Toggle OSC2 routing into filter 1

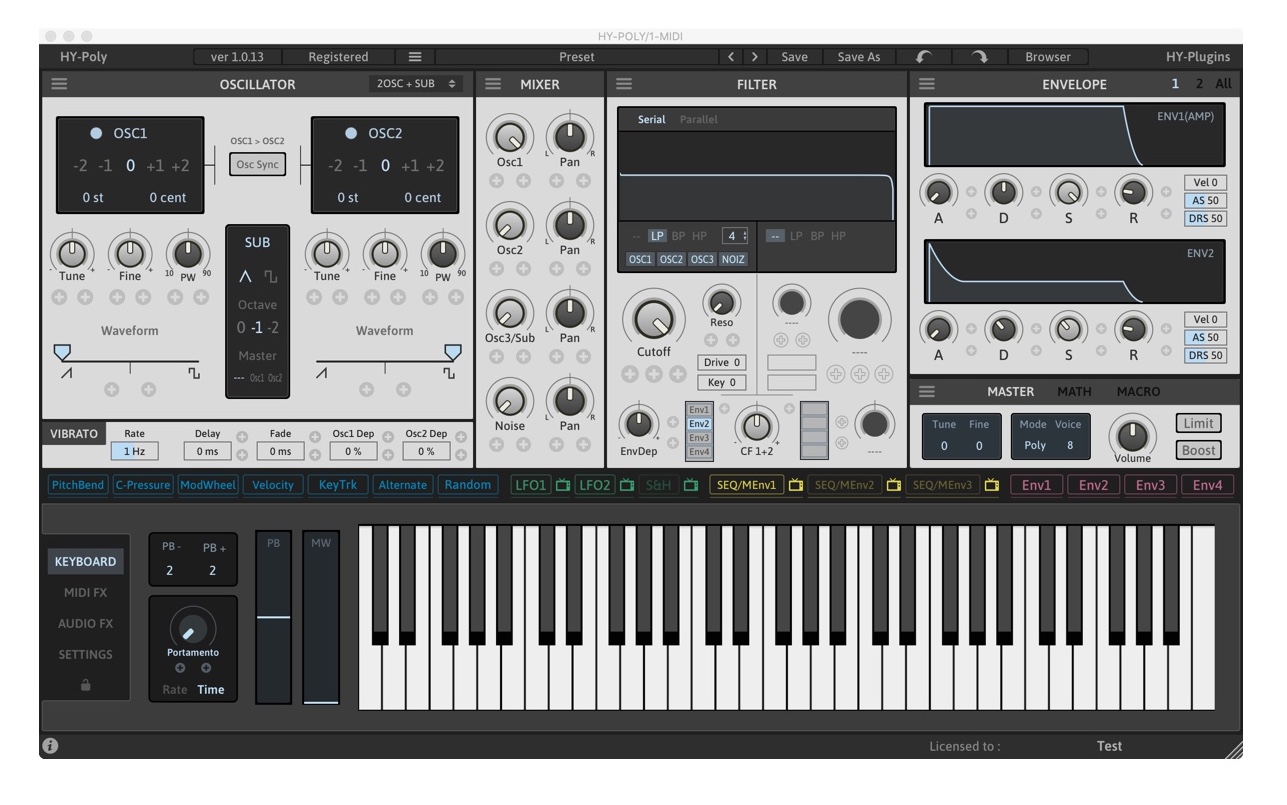click(671, 259)
